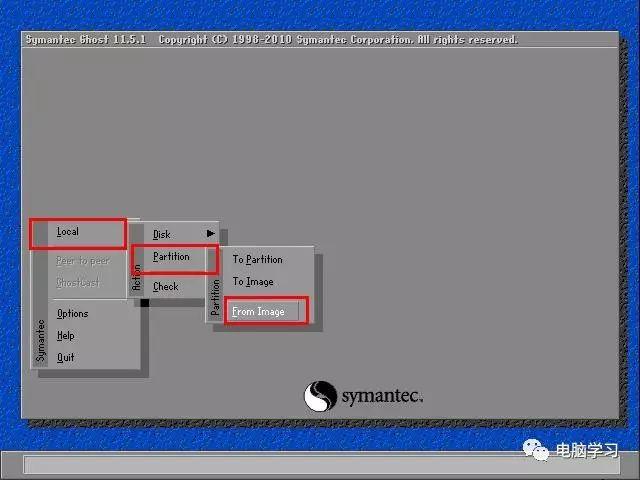Select Partition in the Action menu
Screen dimensions: 640x480
click(x=171, y=257)
